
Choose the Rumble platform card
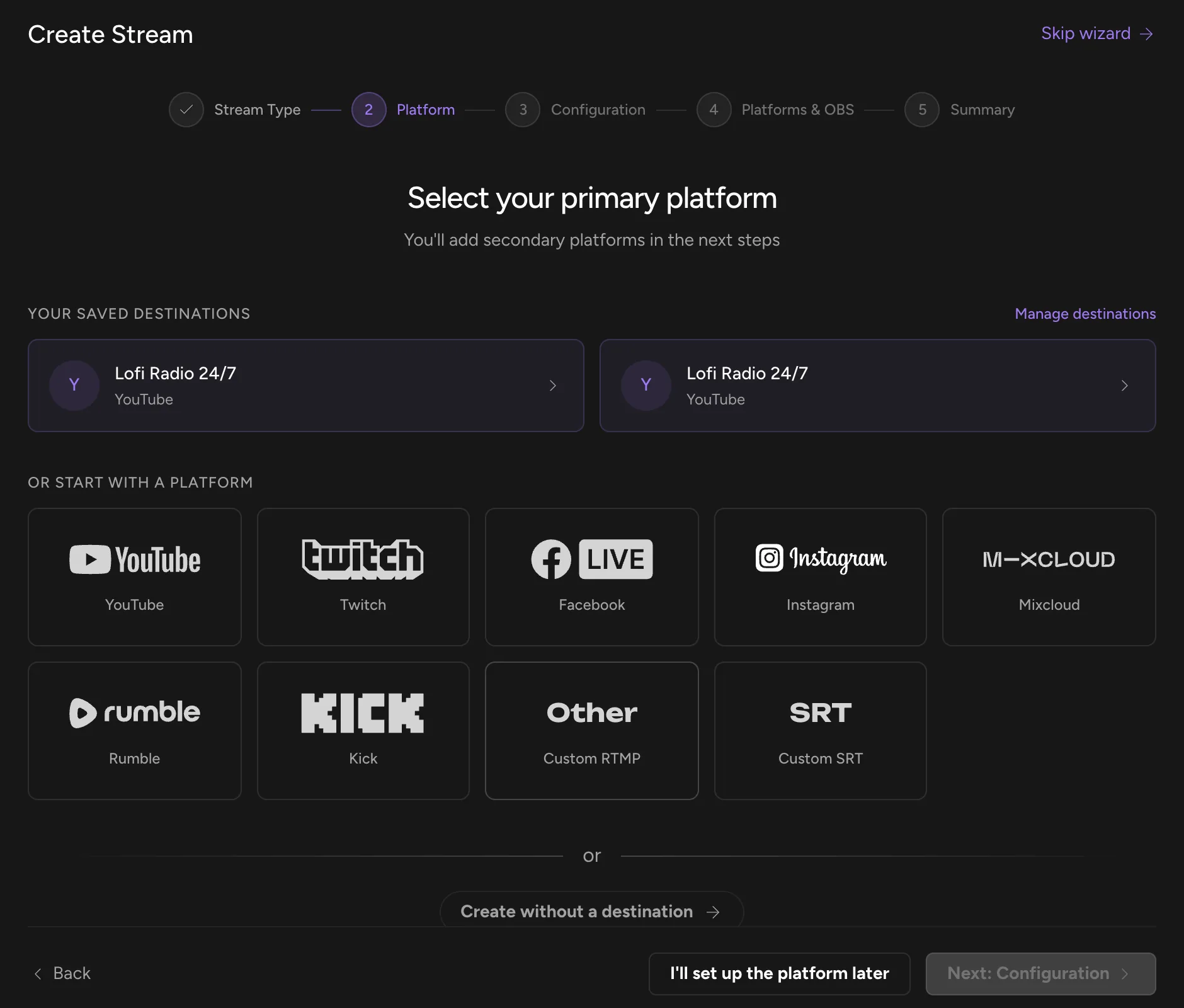pyautogui.click(x=134, y=731)
